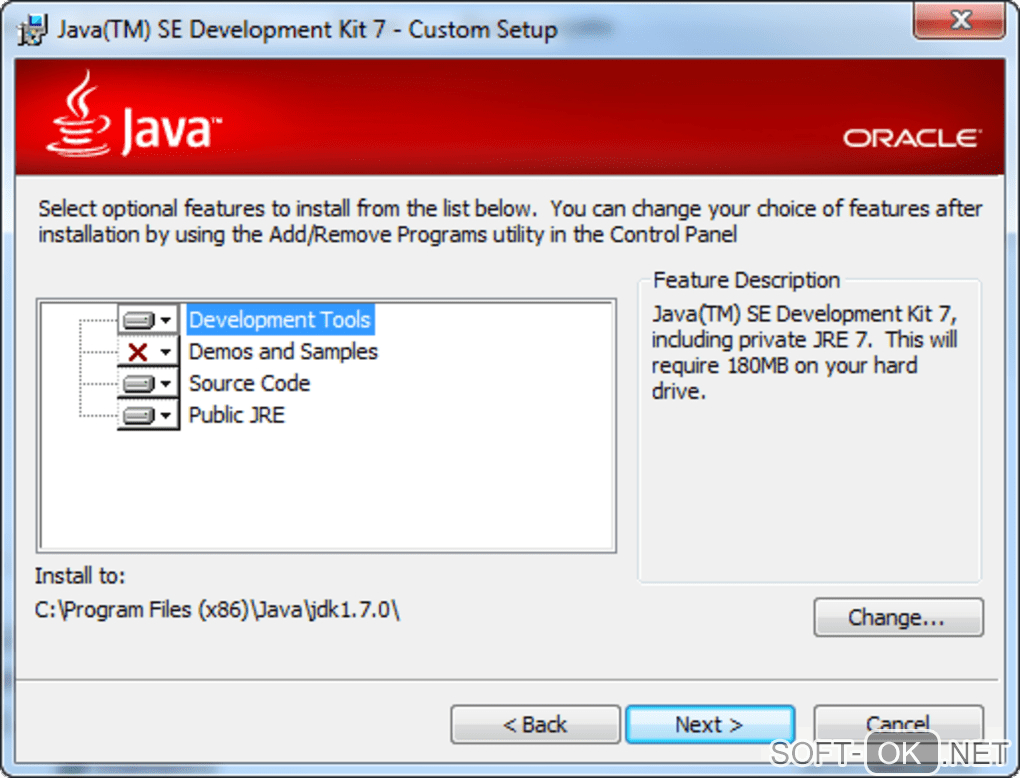Close the Custom Setup window
This screenshot has height=778, width=1020.
[960, 20]
